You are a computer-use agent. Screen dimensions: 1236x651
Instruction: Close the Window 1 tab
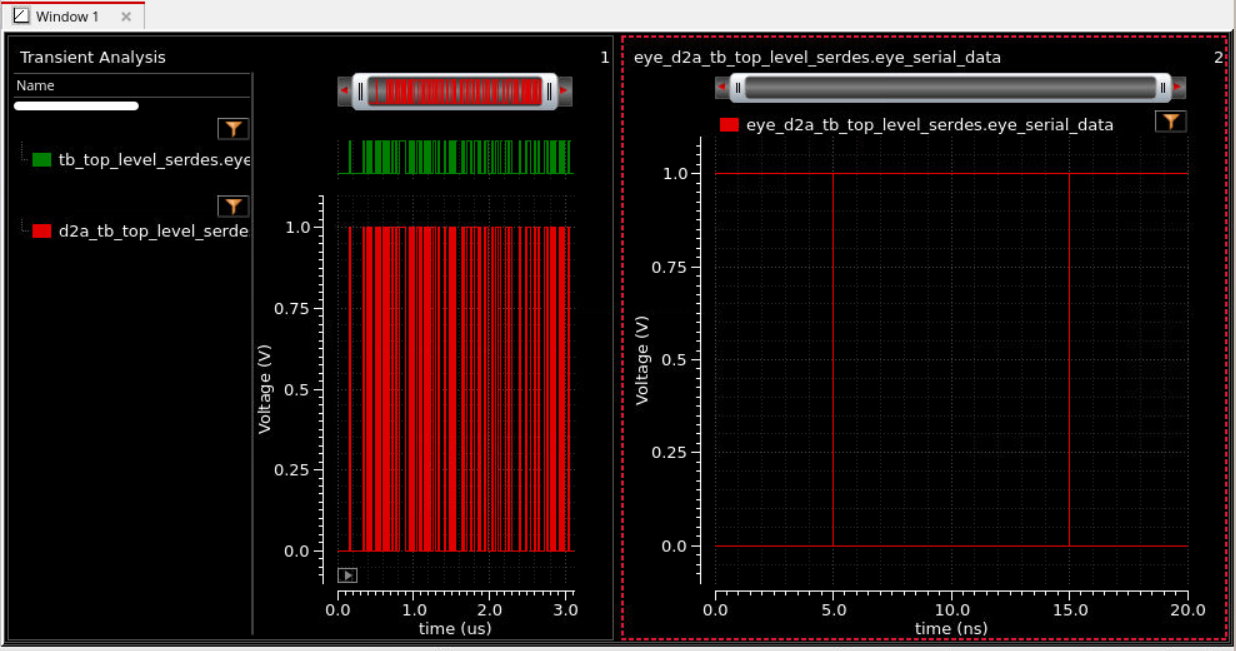click(126, 17)
